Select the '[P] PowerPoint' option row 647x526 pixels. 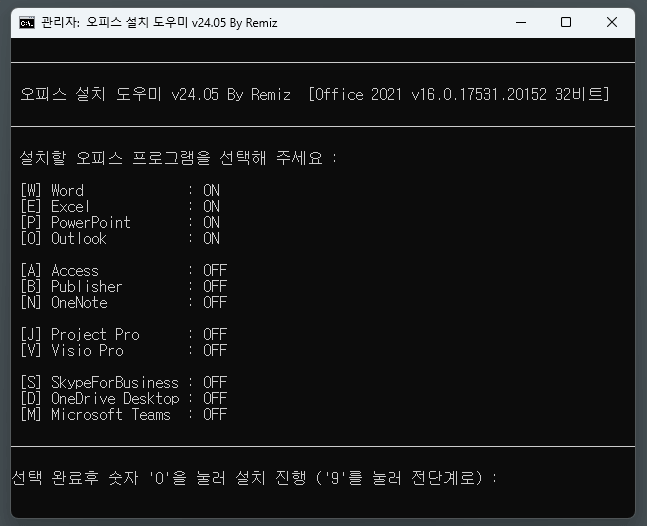tap(120, 222)
